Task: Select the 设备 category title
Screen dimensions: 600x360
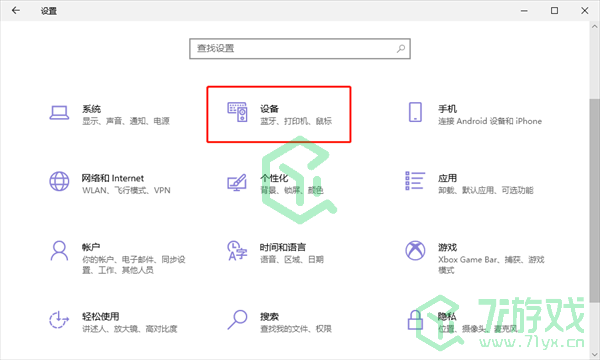Action: [269, 109]
